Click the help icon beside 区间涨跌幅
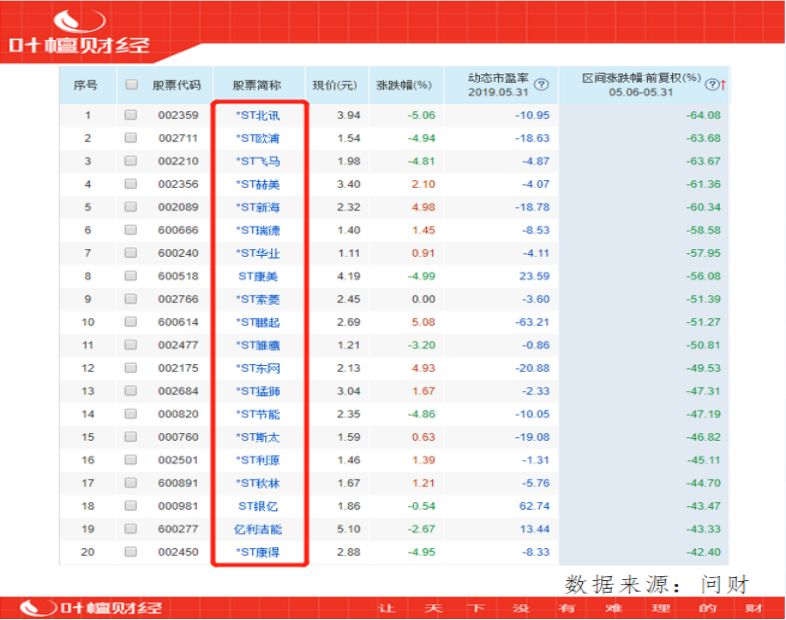This screenshot has height=620, width=786. [712, 84]
